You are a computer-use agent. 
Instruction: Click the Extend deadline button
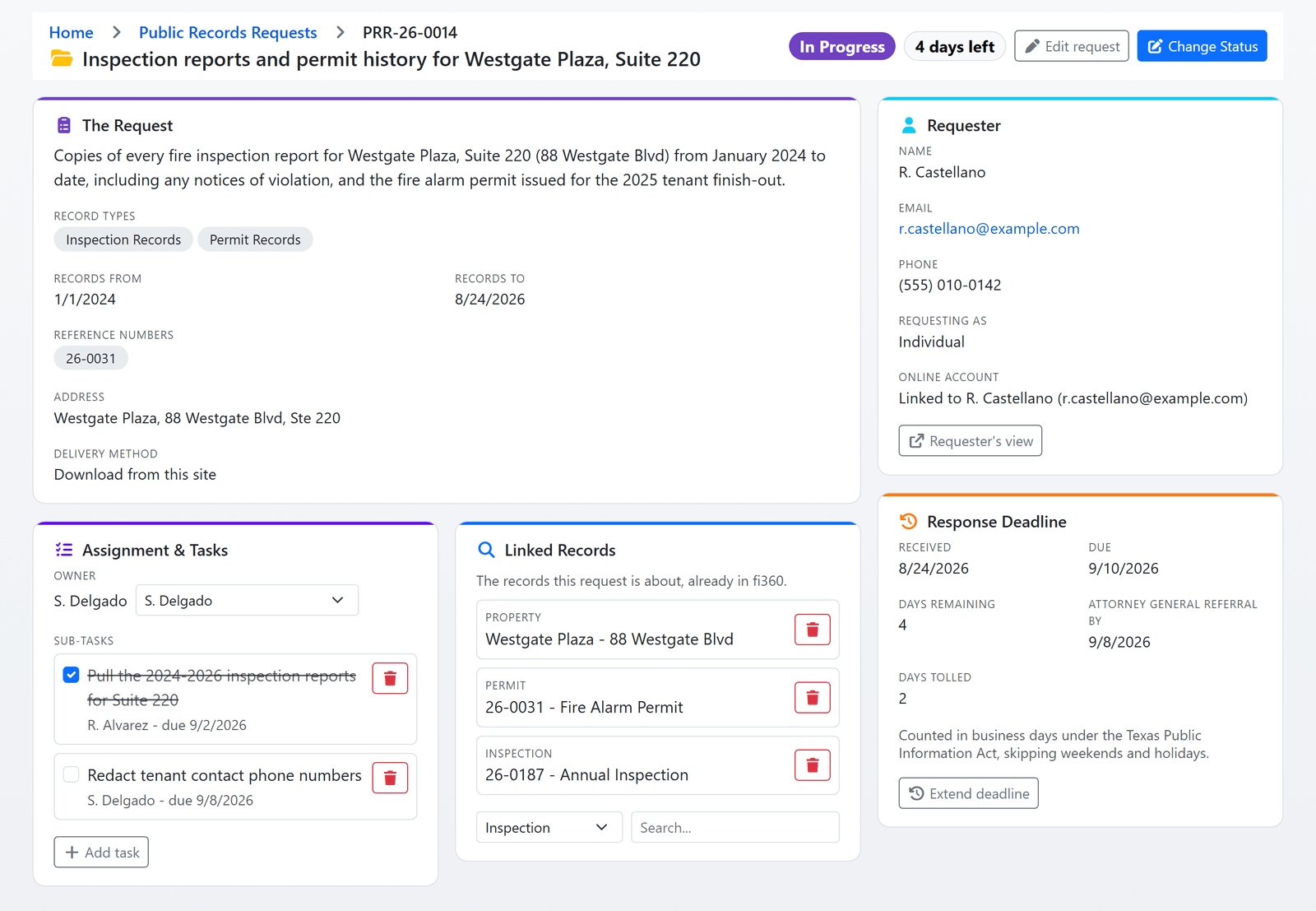click(969, 793)
